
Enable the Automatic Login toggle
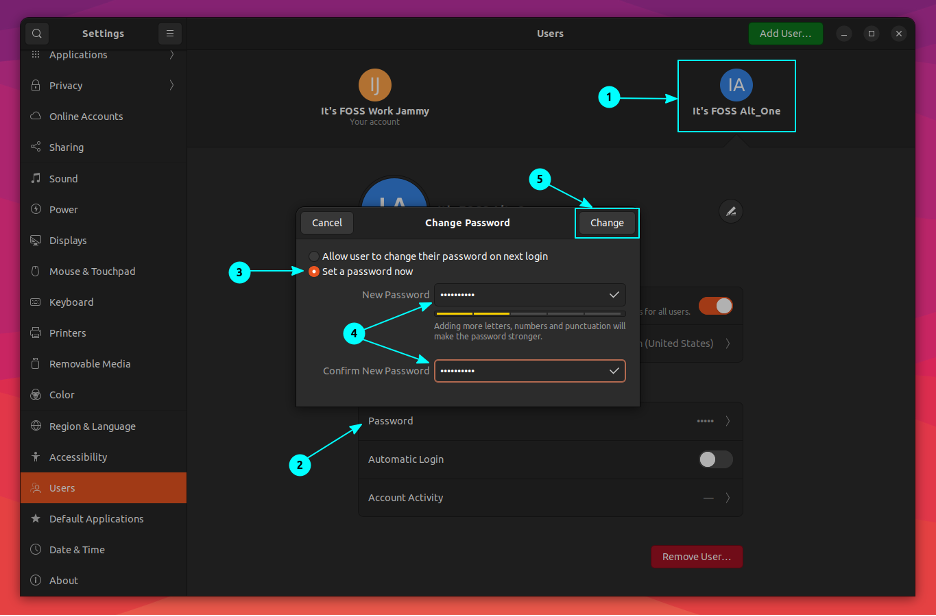[x=715, y=459]
